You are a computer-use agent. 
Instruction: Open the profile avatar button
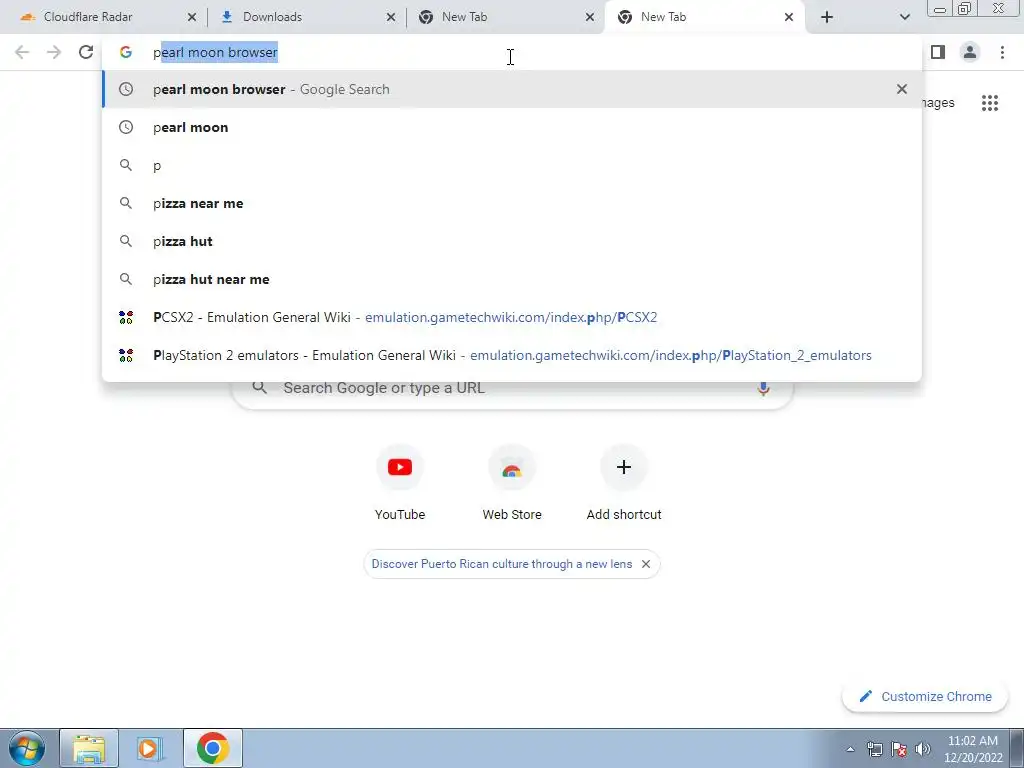tap(970, 52)
